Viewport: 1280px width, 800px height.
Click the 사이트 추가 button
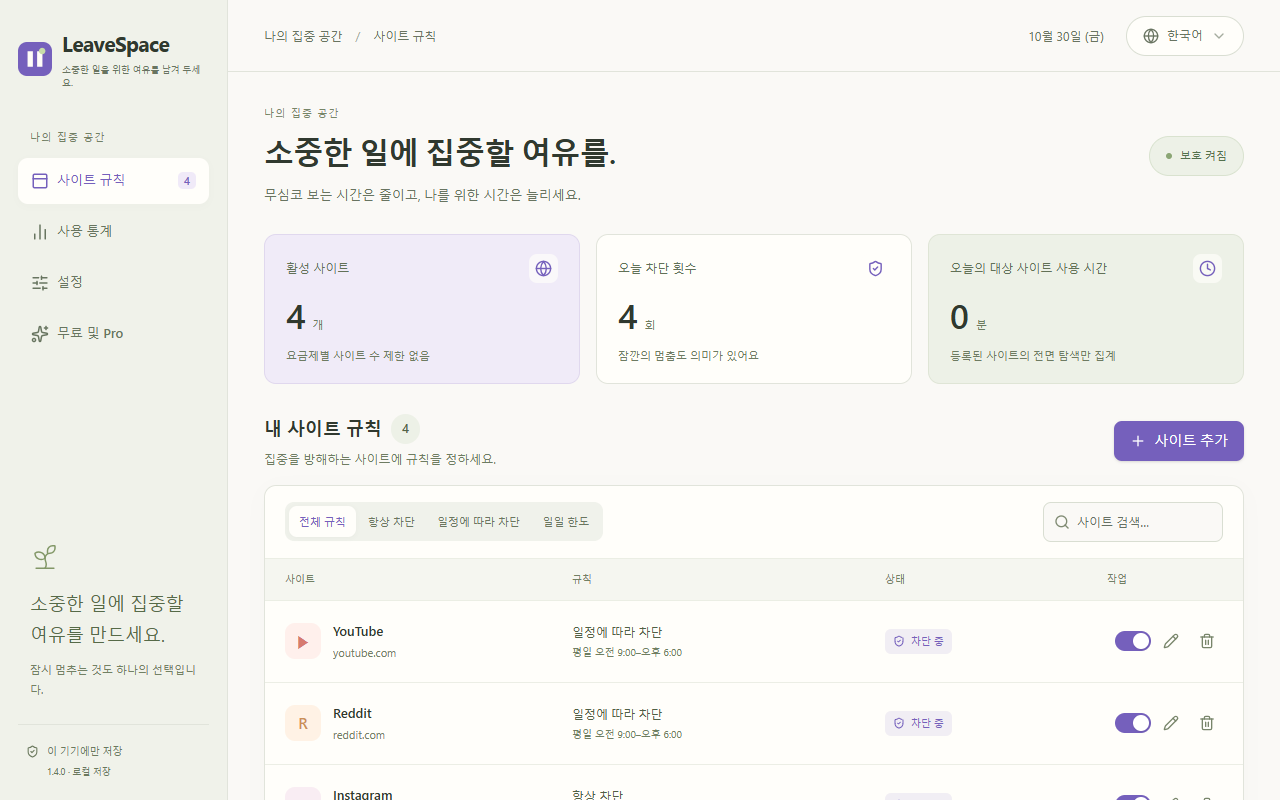[x=1179, y=441]
